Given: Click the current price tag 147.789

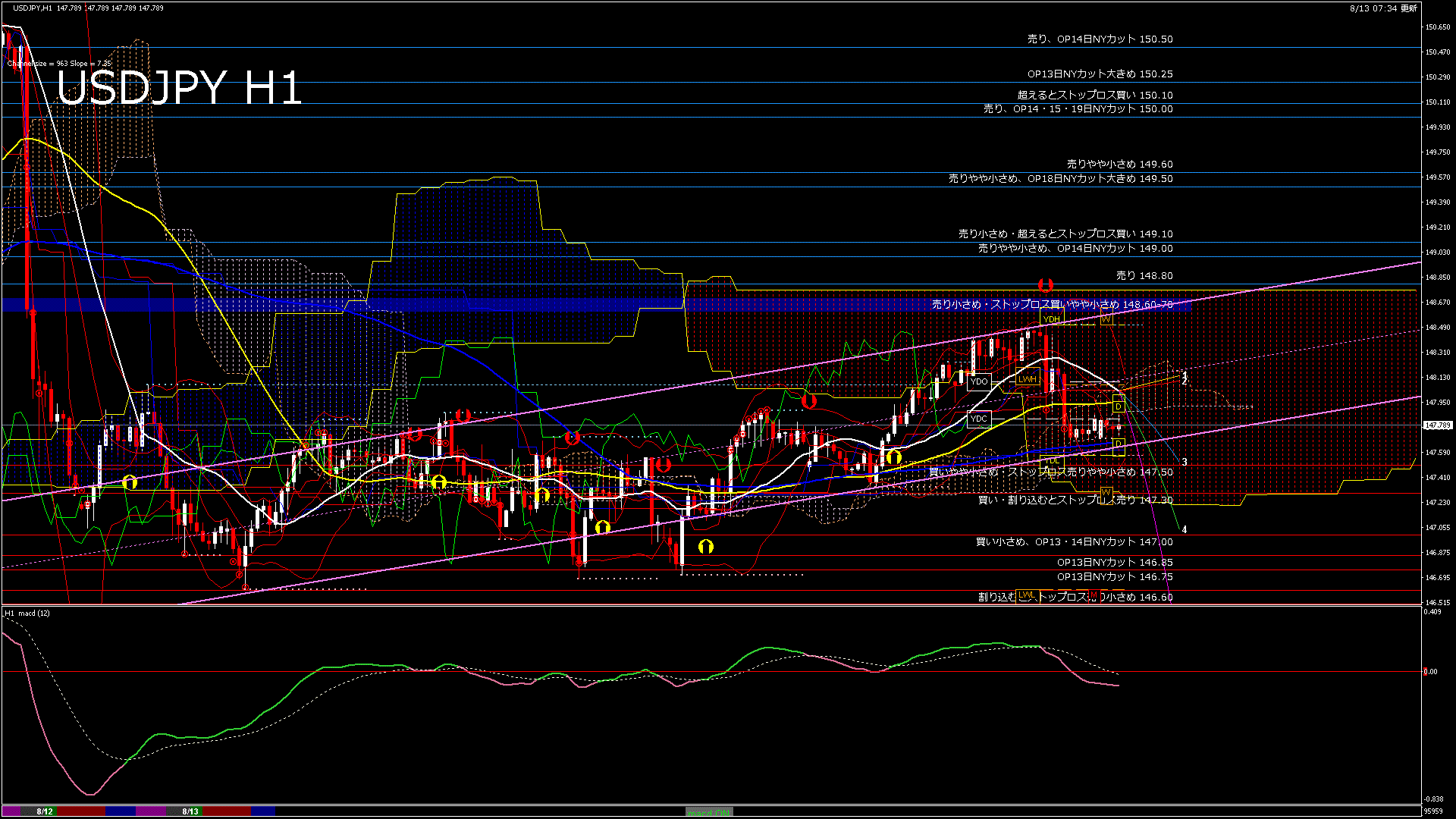Looking at the screenshot, I should [1437, 425].
